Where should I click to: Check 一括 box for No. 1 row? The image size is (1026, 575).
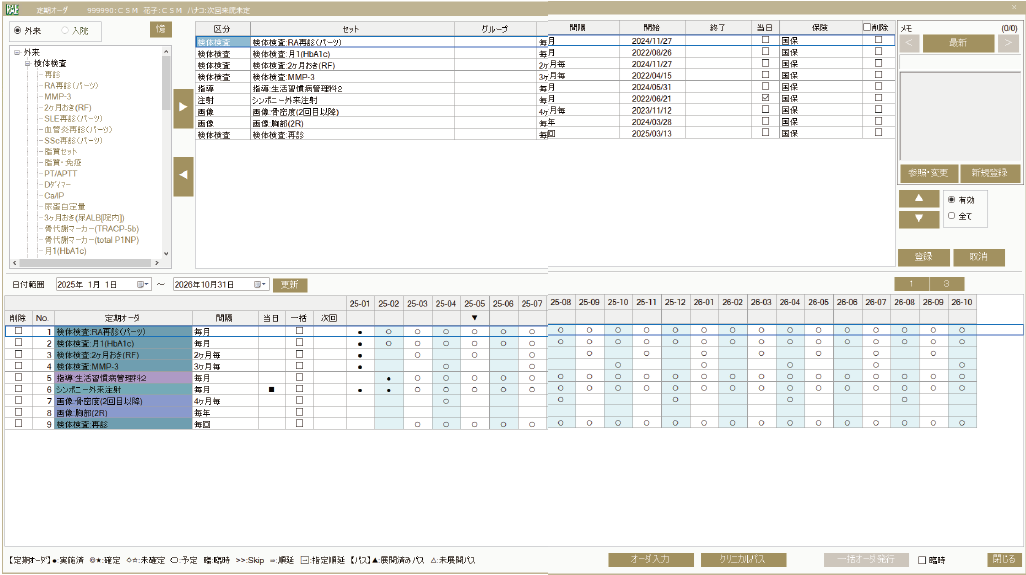(x=299, y=331)
